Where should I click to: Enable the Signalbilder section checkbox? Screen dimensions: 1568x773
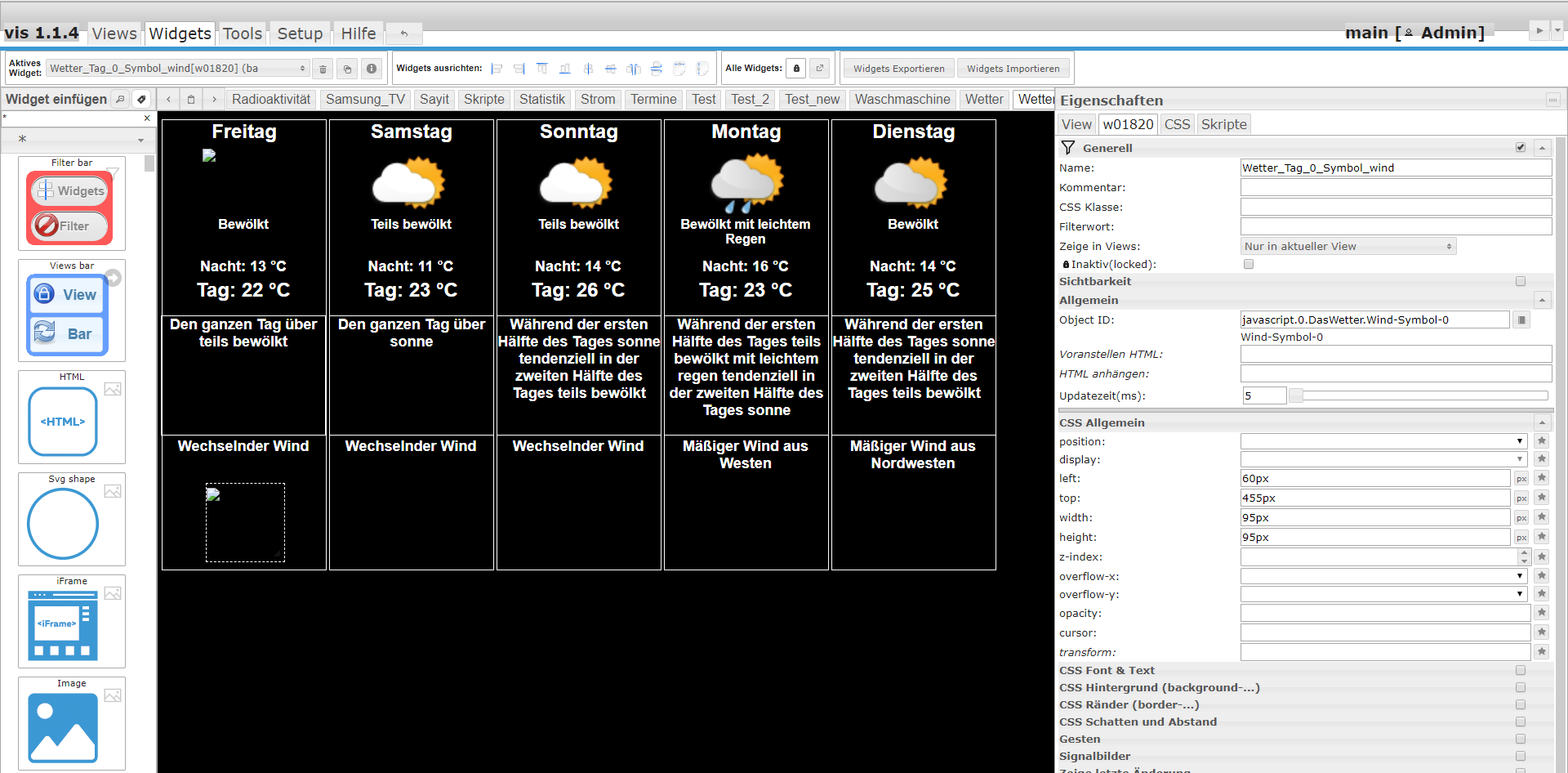[1521, 756]
